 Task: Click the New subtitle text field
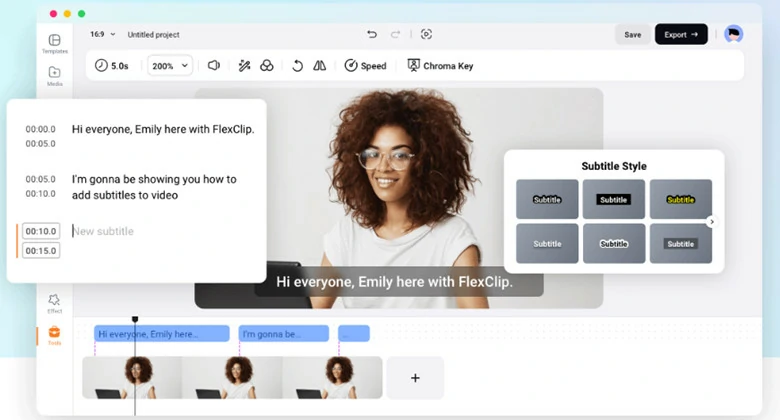[x=103, y=231]
